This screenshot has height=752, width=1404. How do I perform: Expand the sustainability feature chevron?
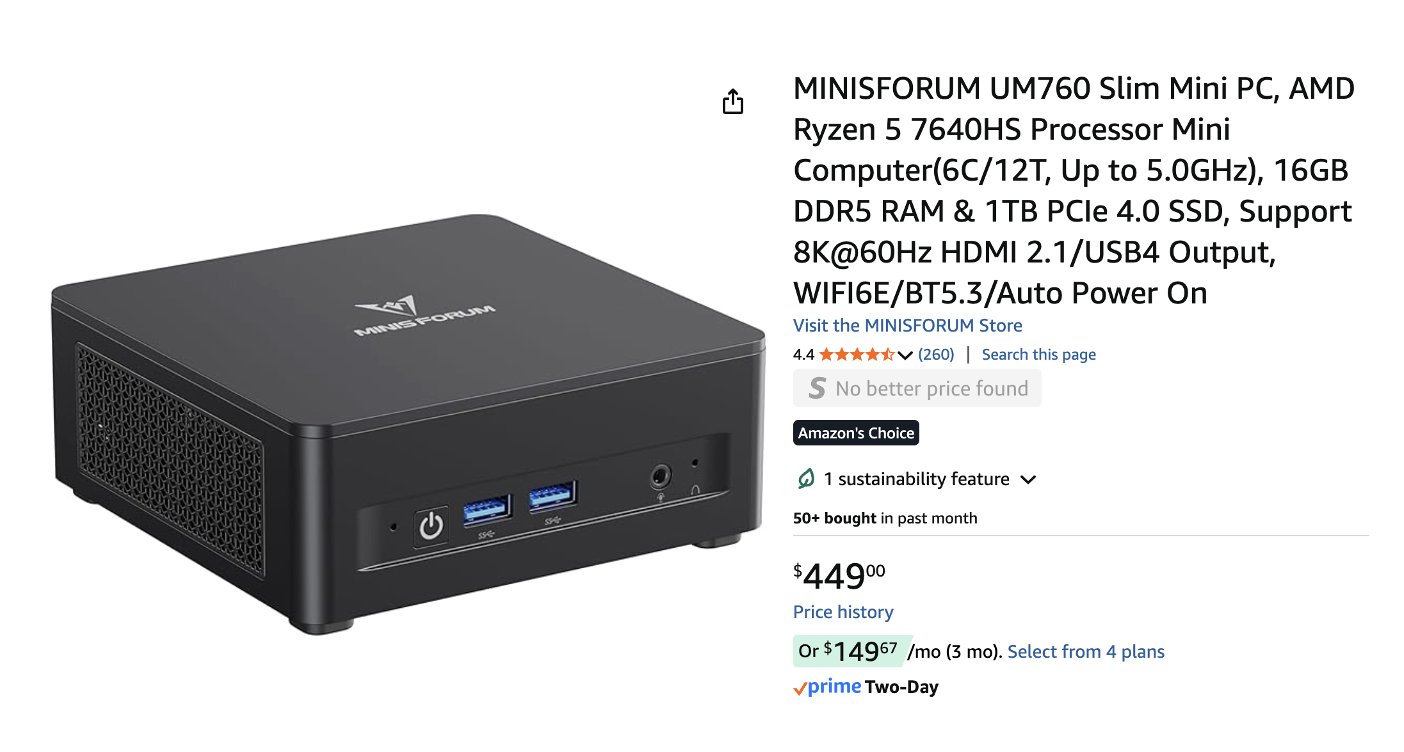pyautogui.click(x=1027, y=479)
